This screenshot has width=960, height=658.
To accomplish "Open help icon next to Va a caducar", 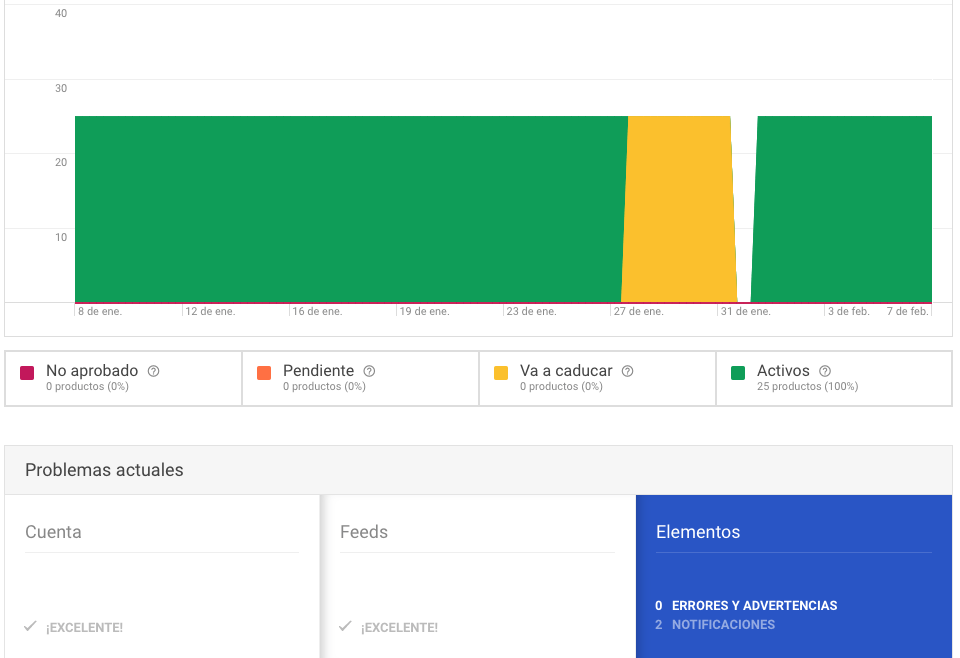I will point(628,371).
